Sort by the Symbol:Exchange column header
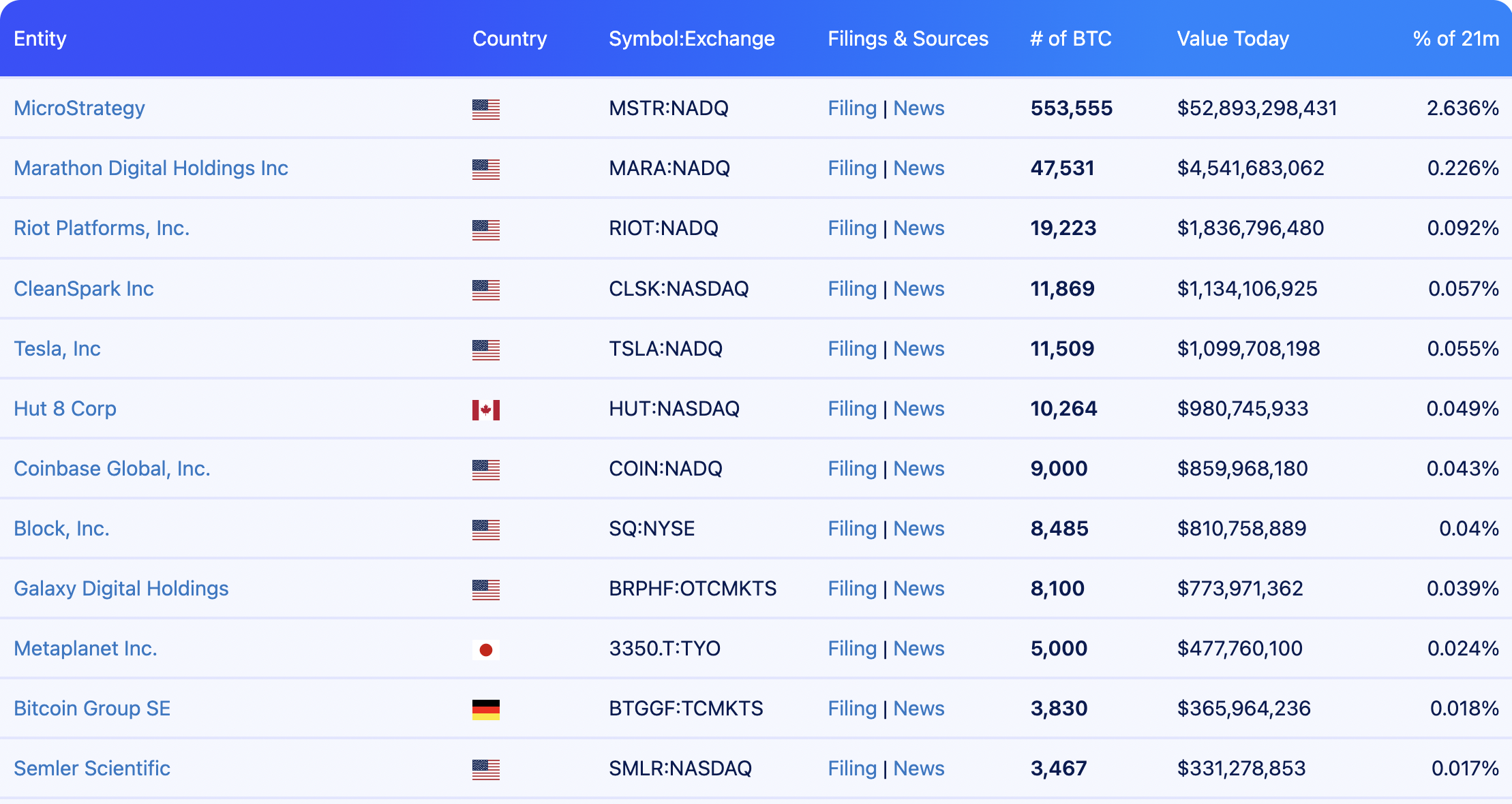This screenshot has width=1512, height=804. tap(692, 39)
